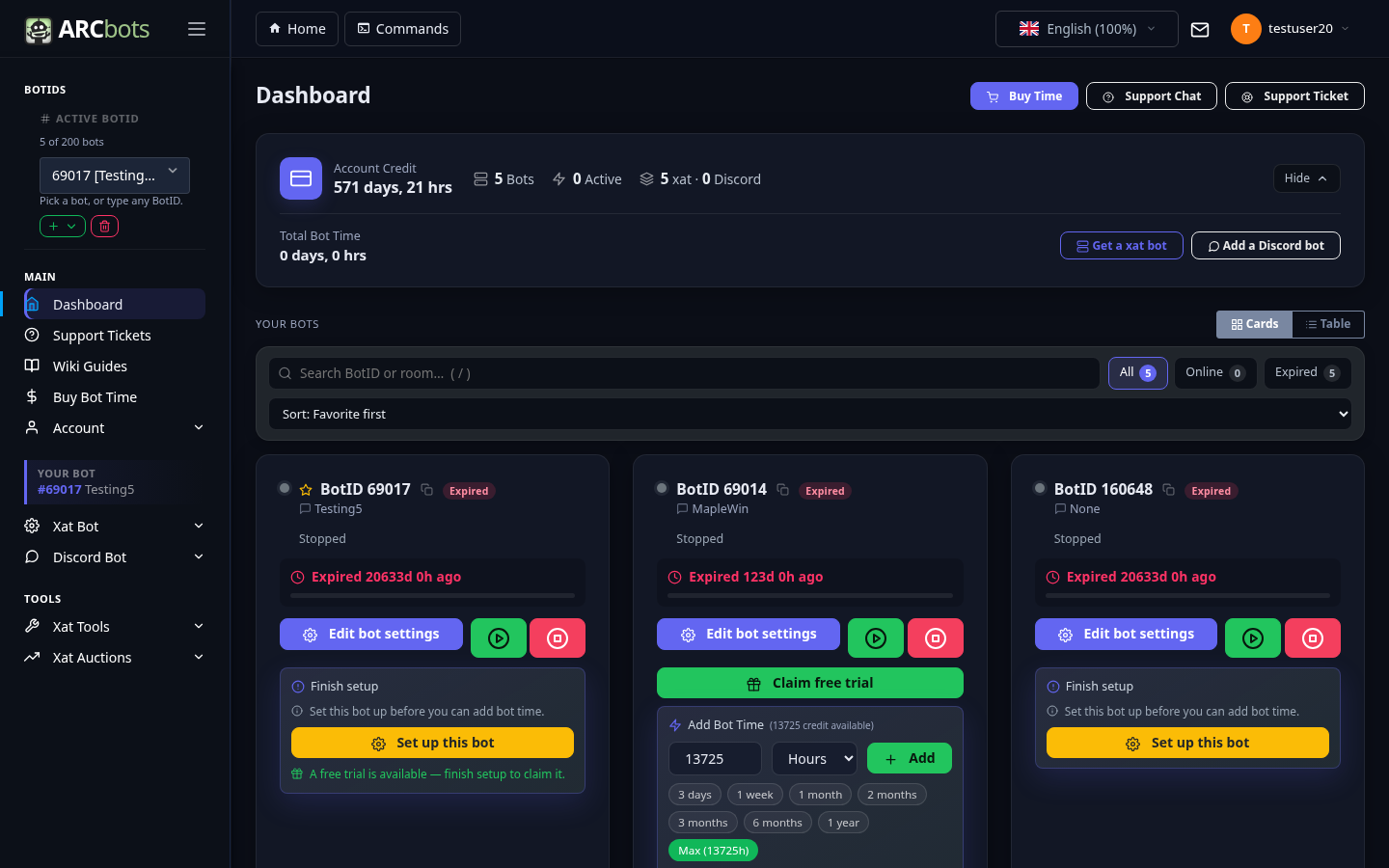The image size is (1389, 868).
Task: Open Commands in top navigation
Action: (402, 29)
